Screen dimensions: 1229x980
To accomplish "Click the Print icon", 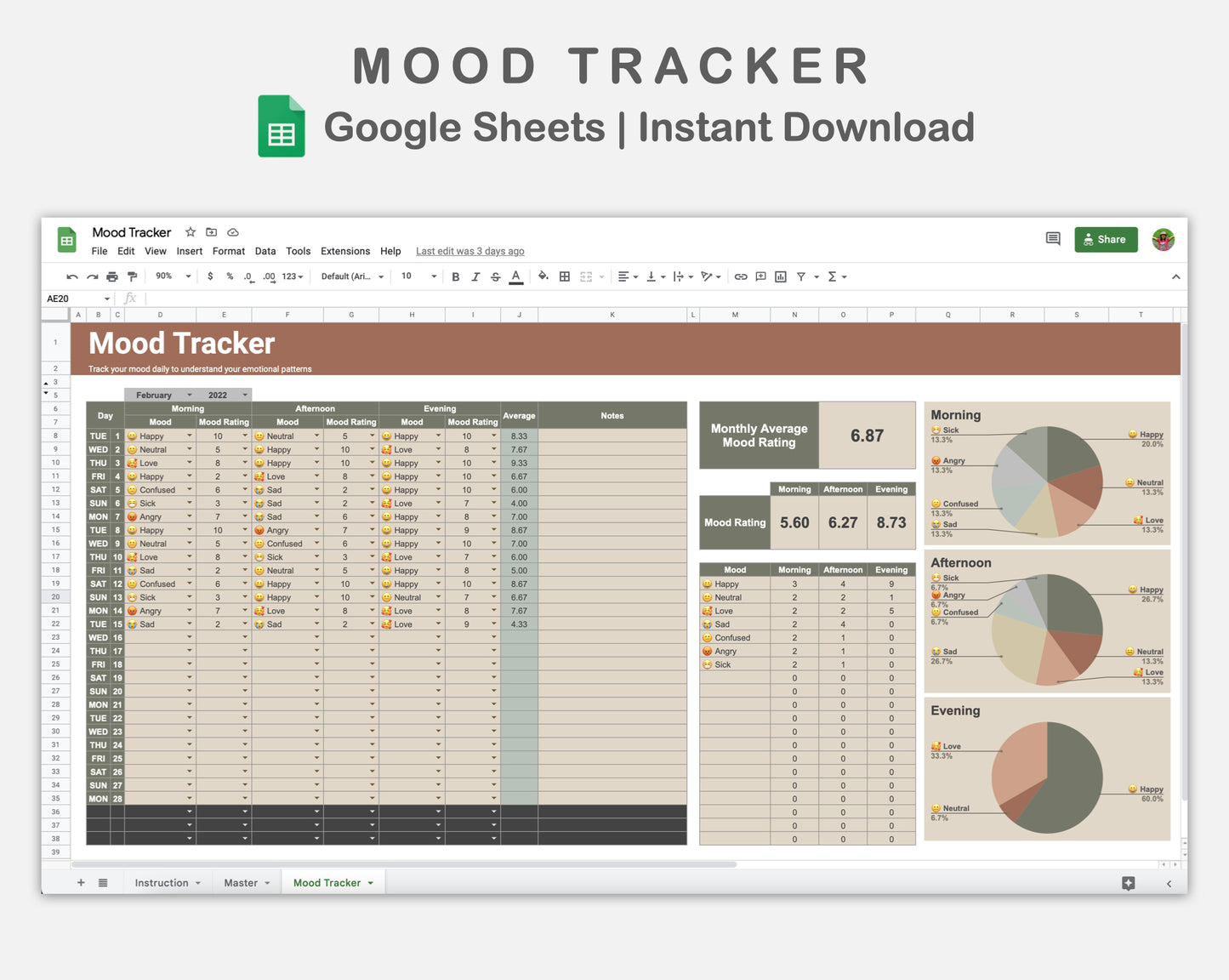I will click(111, 276).
